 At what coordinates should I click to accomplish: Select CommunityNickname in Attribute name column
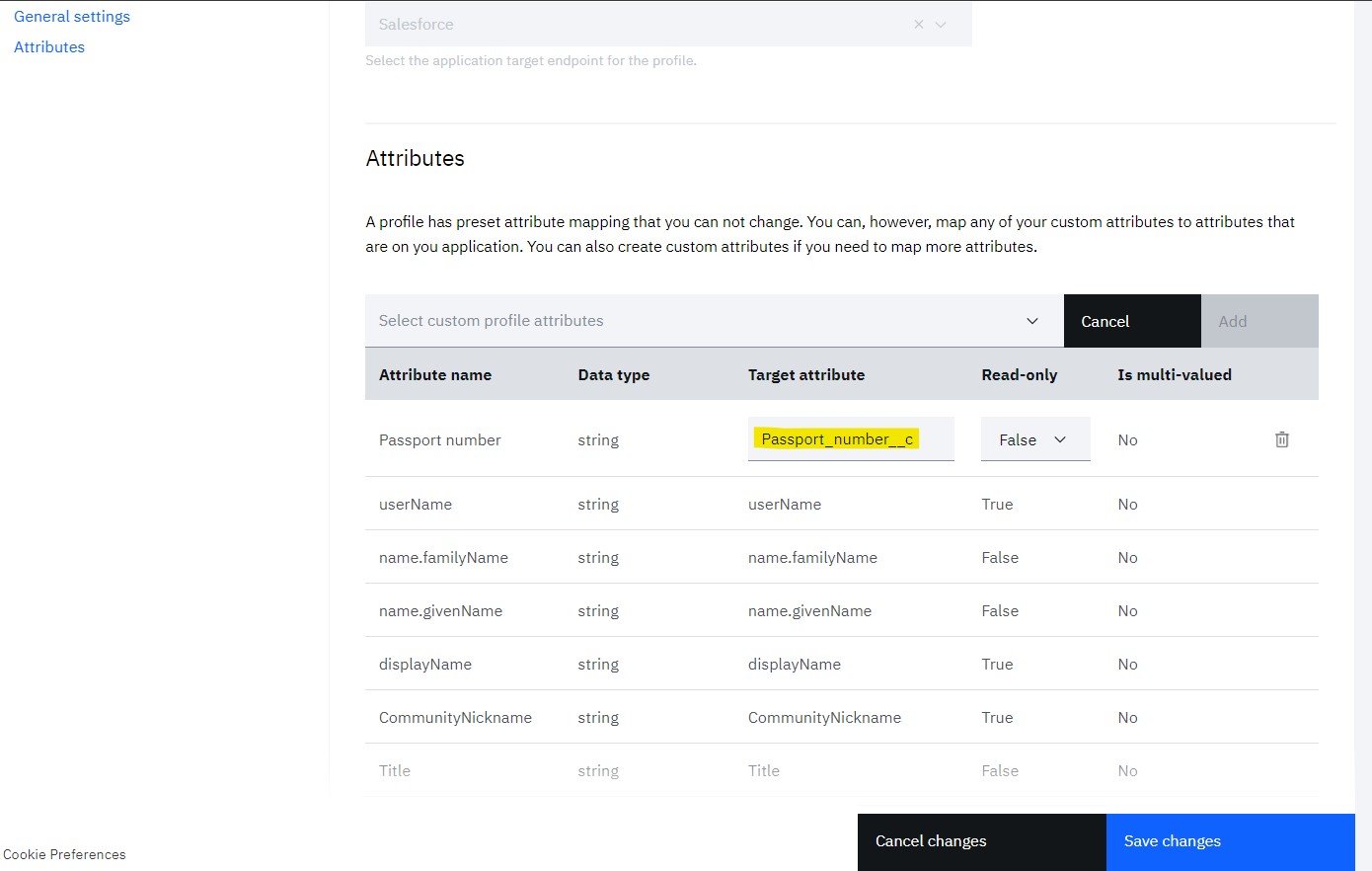coord(455,718)
